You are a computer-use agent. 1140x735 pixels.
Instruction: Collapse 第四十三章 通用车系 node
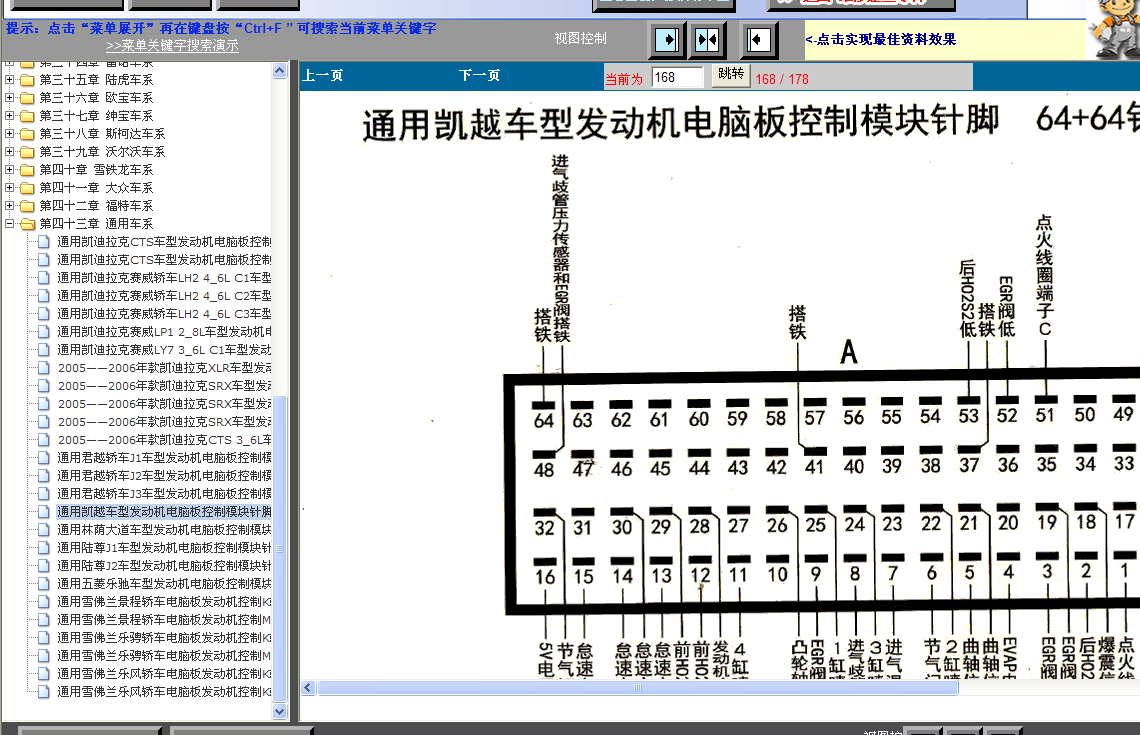pyautogui.click(x=9, y=223)
